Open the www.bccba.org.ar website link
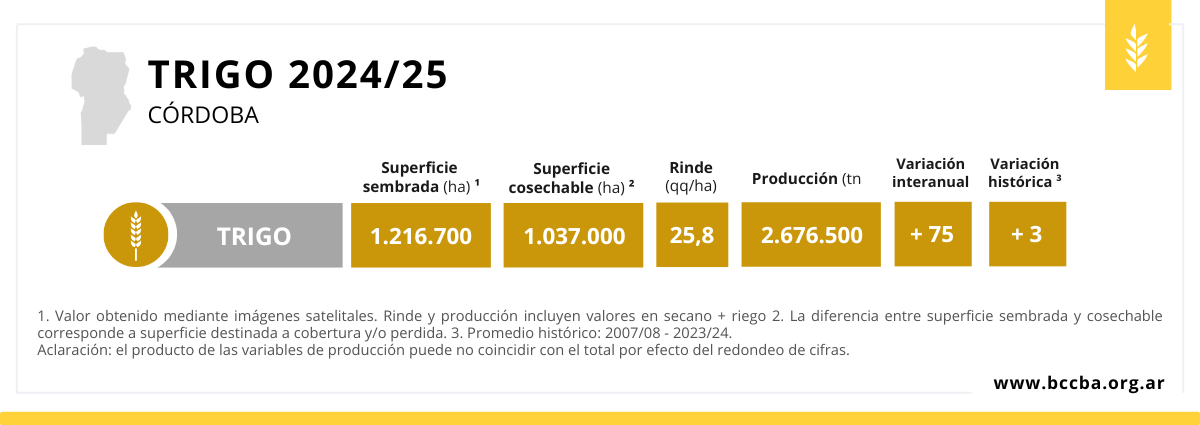 pyautogui.click(x=1078, y=383)
